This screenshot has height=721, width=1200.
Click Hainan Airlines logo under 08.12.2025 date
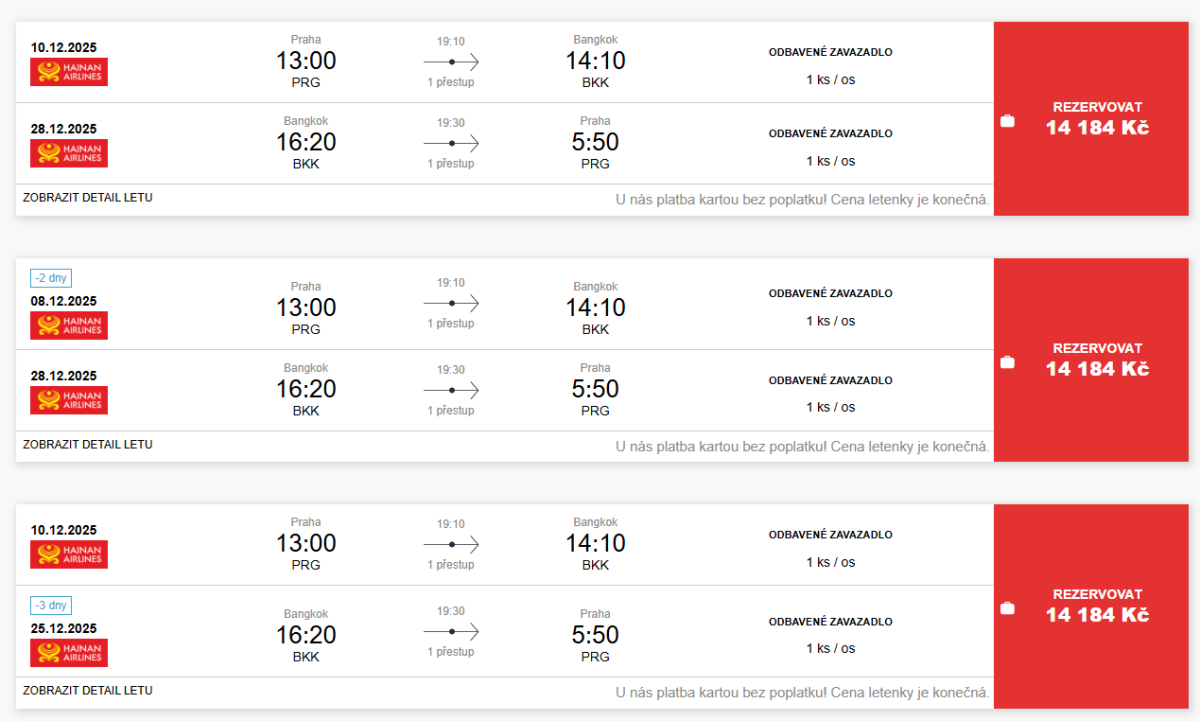69,325
